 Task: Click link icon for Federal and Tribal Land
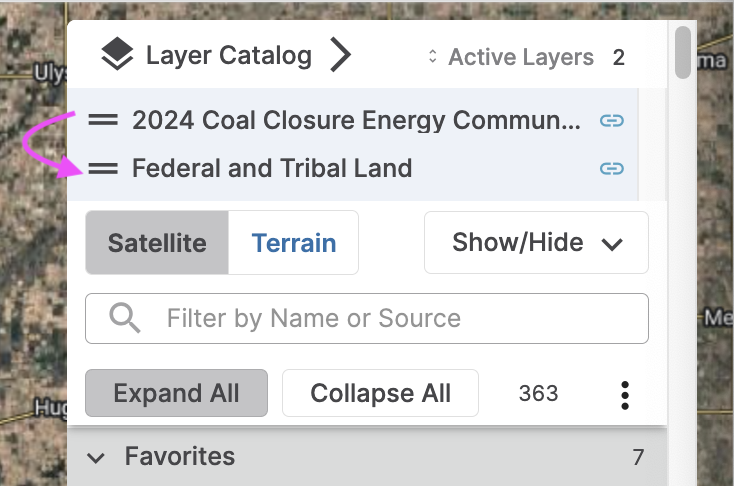click(x=611, y=168)
